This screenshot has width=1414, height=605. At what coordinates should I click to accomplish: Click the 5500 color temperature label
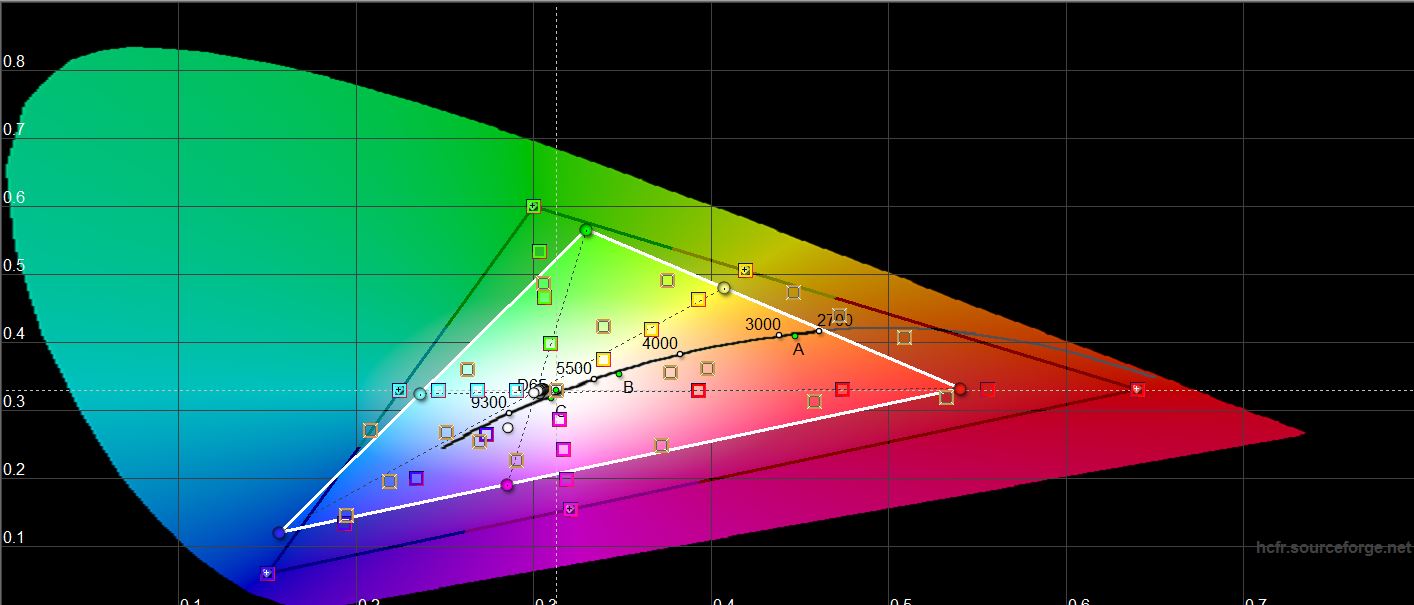click(574, 369)
